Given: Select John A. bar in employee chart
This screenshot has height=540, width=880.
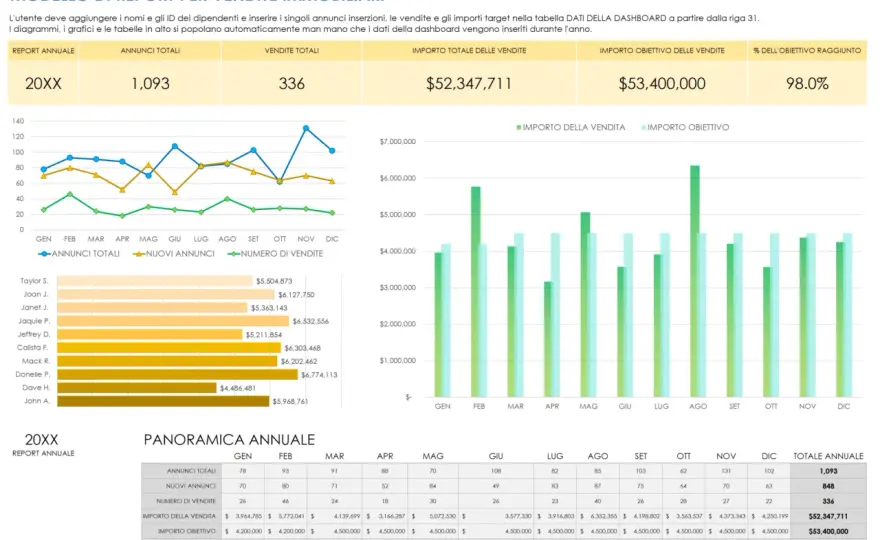Looking at the screenshot, I should [x=163, y=401].
